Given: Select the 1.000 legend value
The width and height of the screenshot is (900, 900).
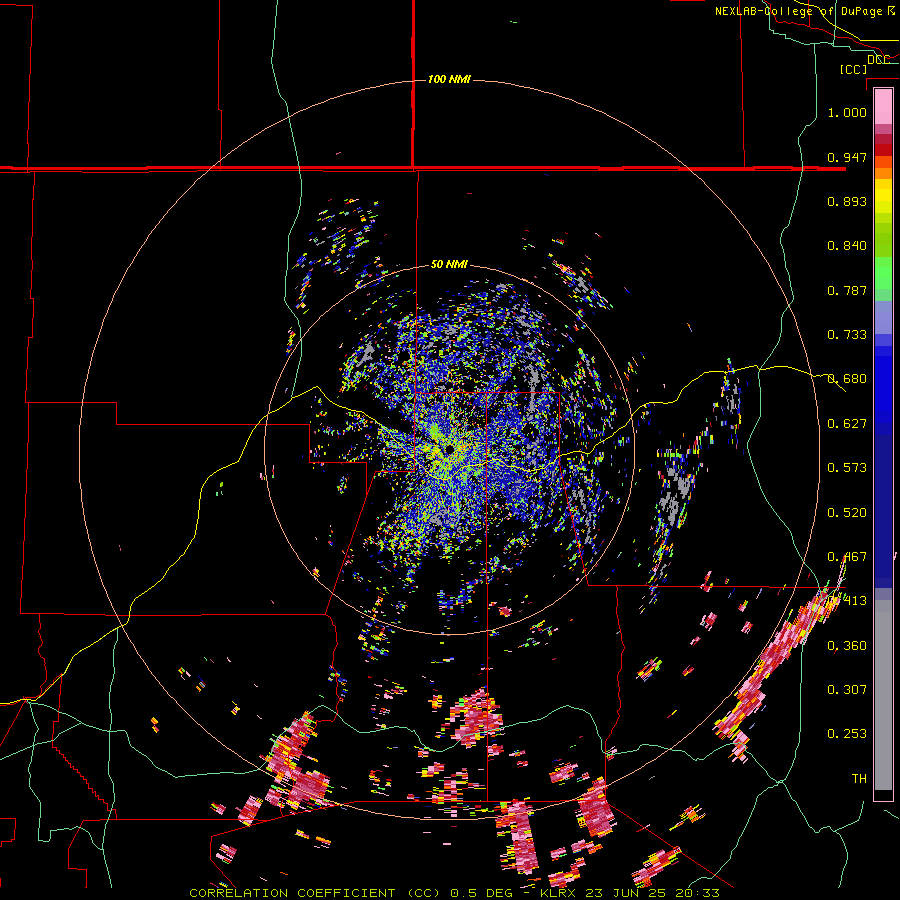Looking at the screenshot, I should tap(847, 112).
